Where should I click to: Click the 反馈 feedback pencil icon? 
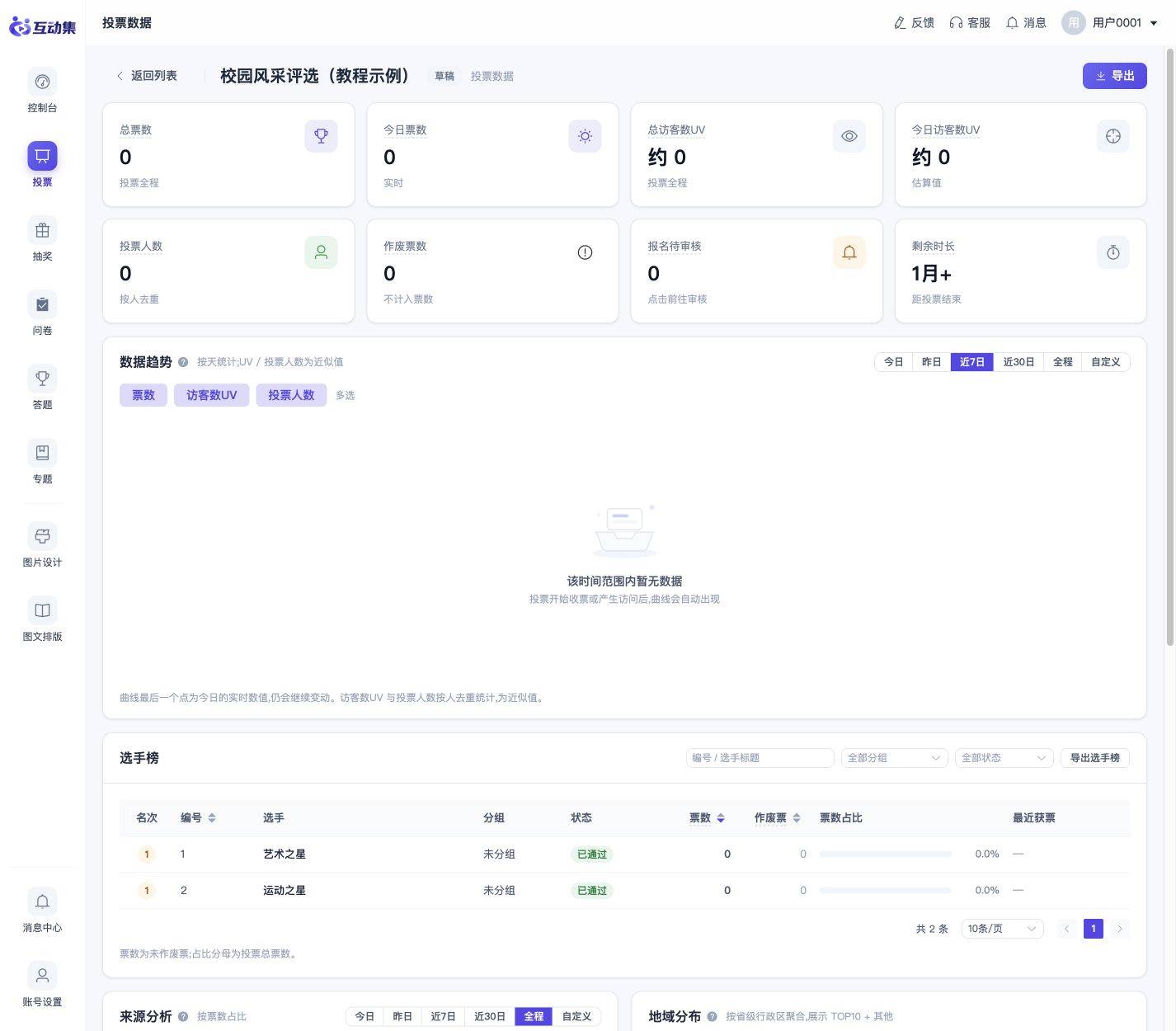(900, 23)
